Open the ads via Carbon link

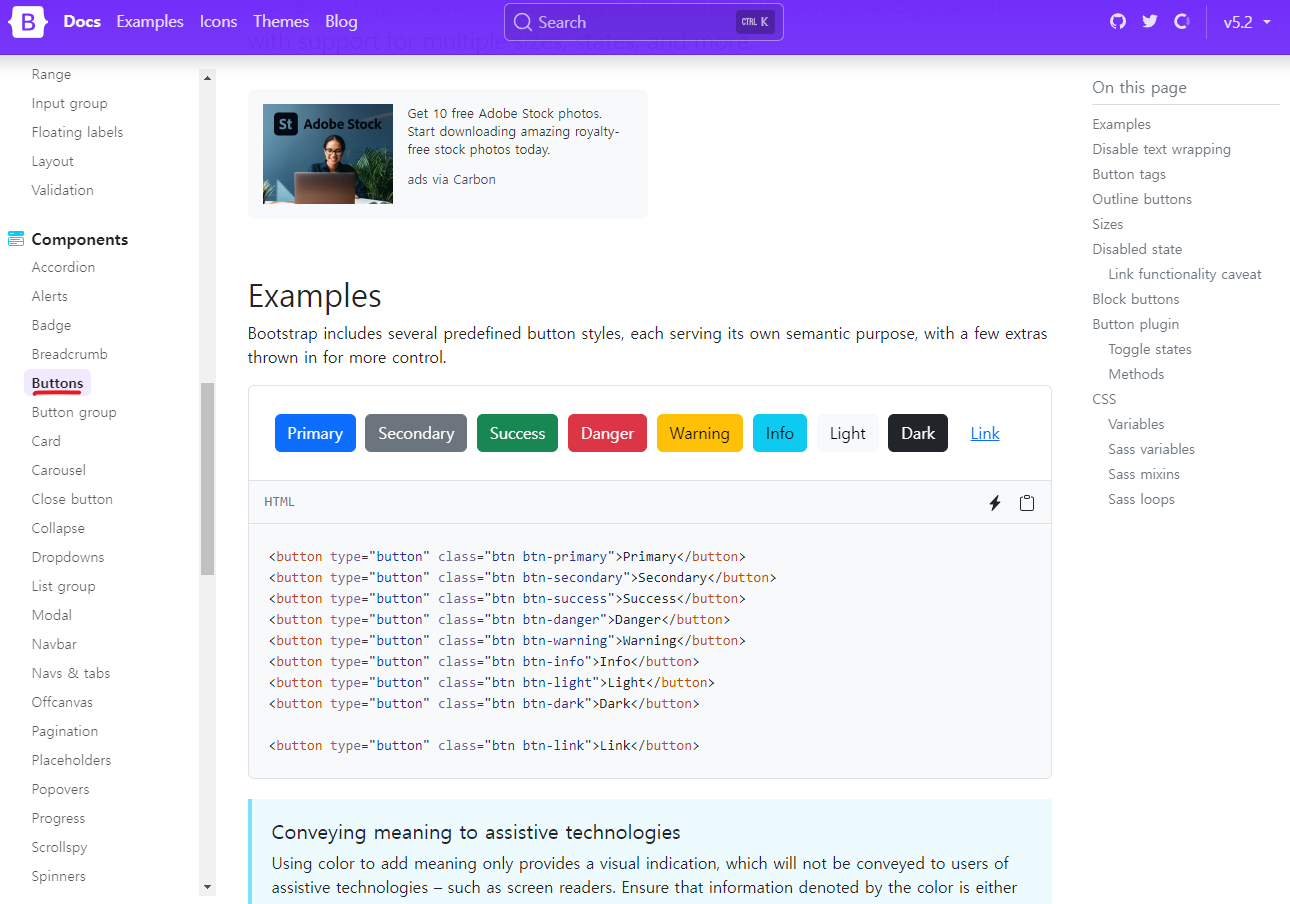tap(452, 179)
